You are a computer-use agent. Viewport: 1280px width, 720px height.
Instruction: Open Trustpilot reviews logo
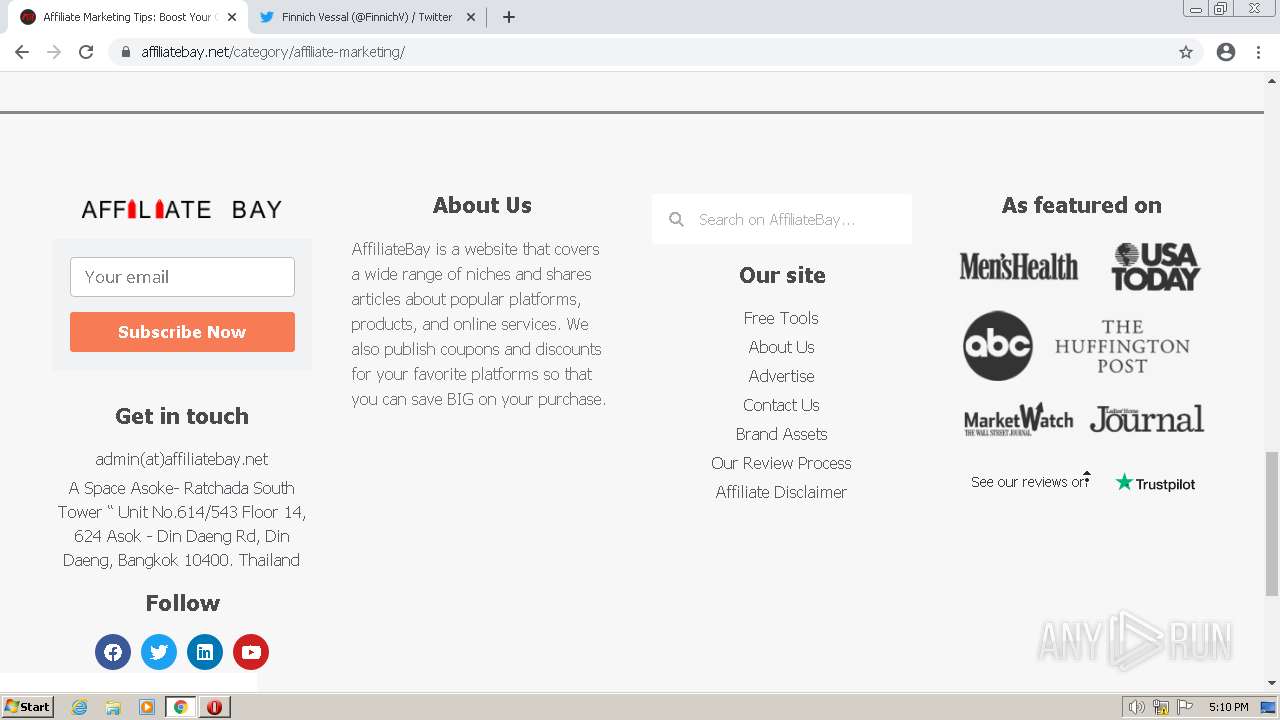(x=1155, y=483)
